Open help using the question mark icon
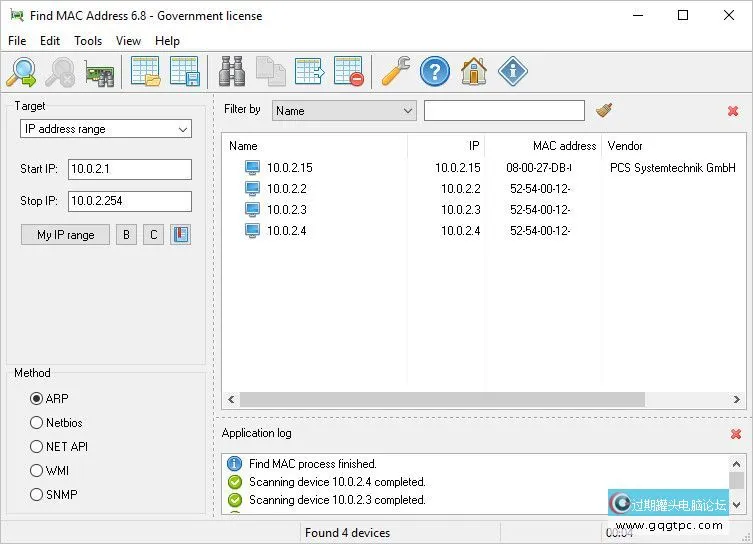This screenshot has height=544, width=753. point(435,72)
